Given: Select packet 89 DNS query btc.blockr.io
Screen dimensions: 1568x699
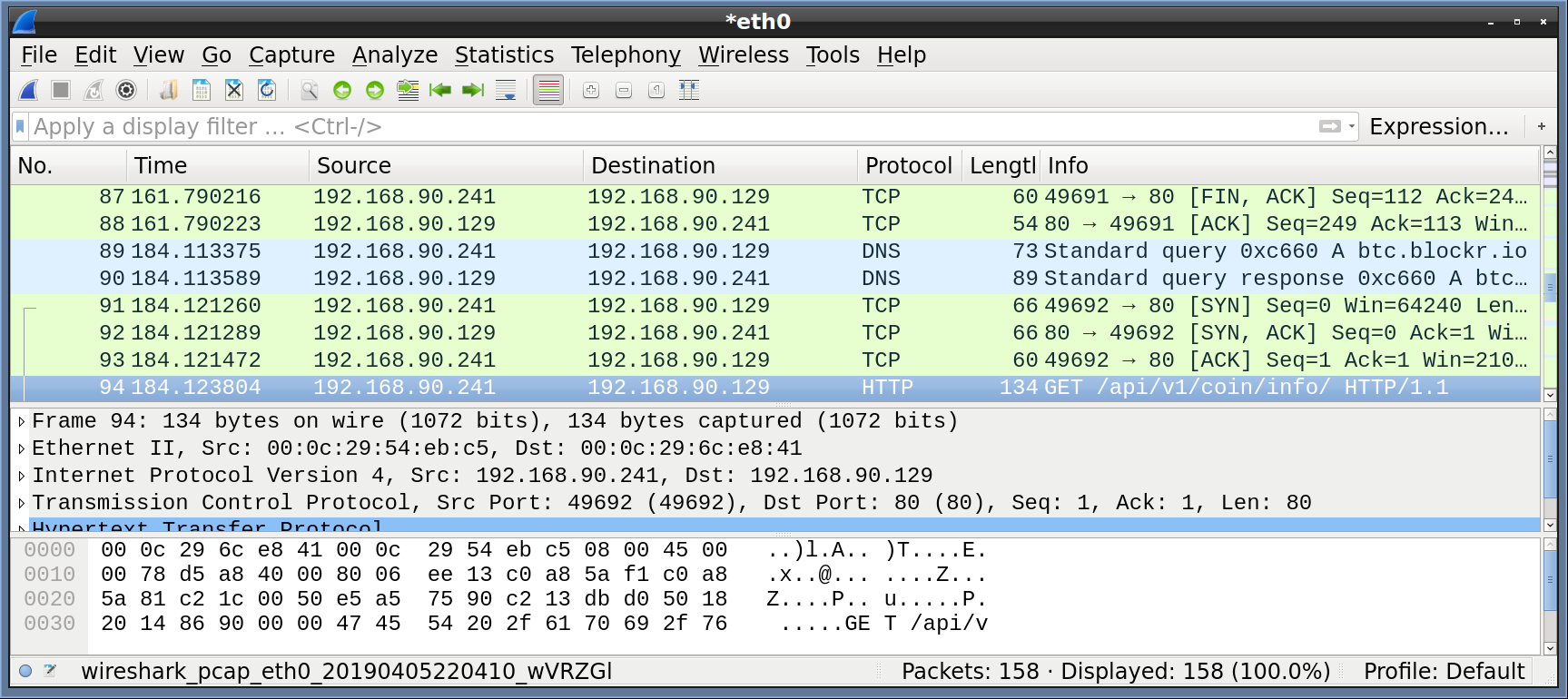Looking at the screenshot, I should (775, 251).
